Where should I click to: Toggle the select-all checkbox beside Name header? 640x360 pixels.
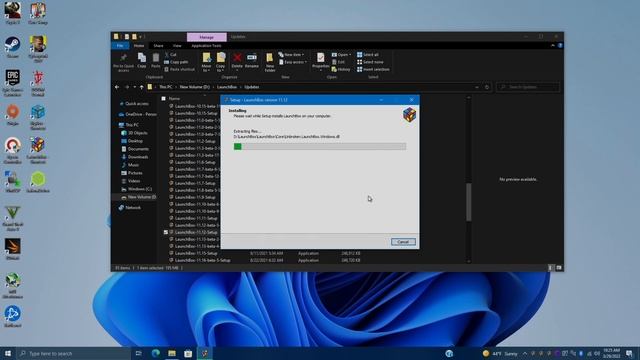(x=164, y=98)
